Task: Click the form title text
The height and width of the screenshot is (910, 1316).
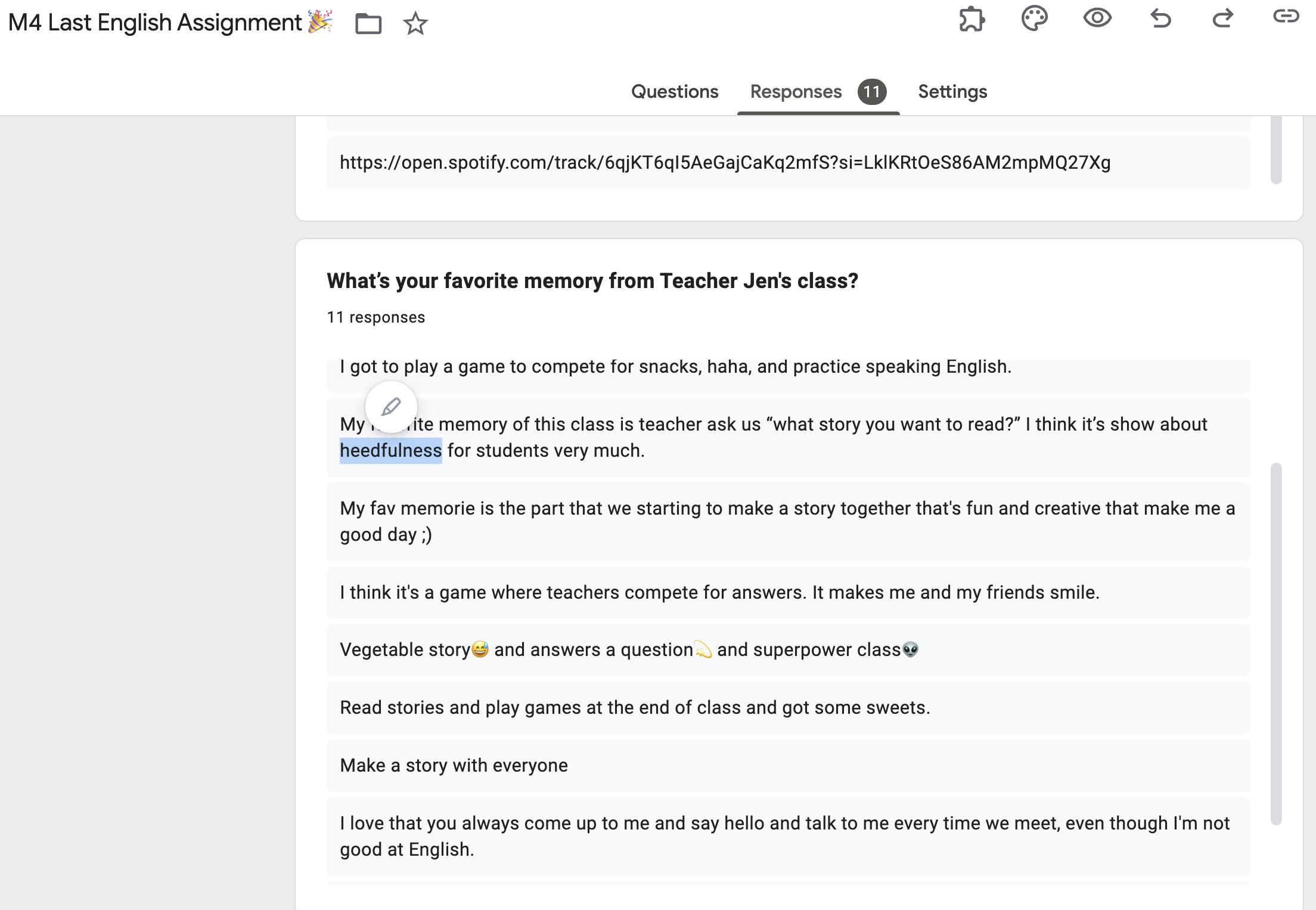Action: click(x=155, y=23)
